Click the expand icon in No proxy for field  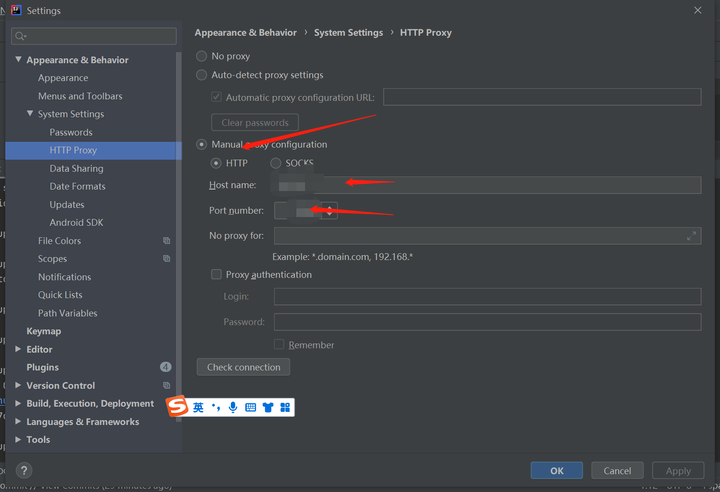click(691, 236)
